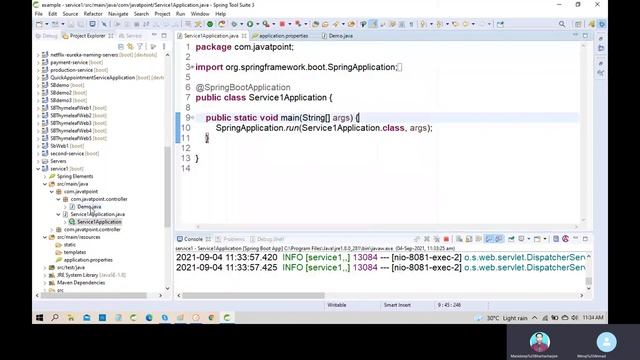The height and width of the screenshot is (360, 640).
Task: Open the File menu
Action: 39,14
